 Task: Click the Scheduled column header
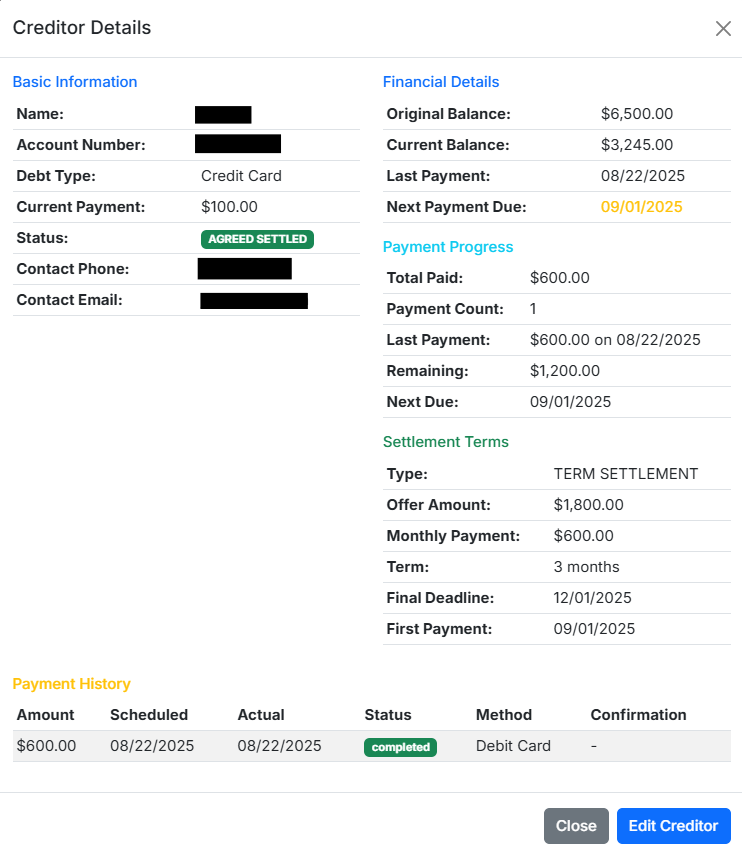click(x=149, y=715)
